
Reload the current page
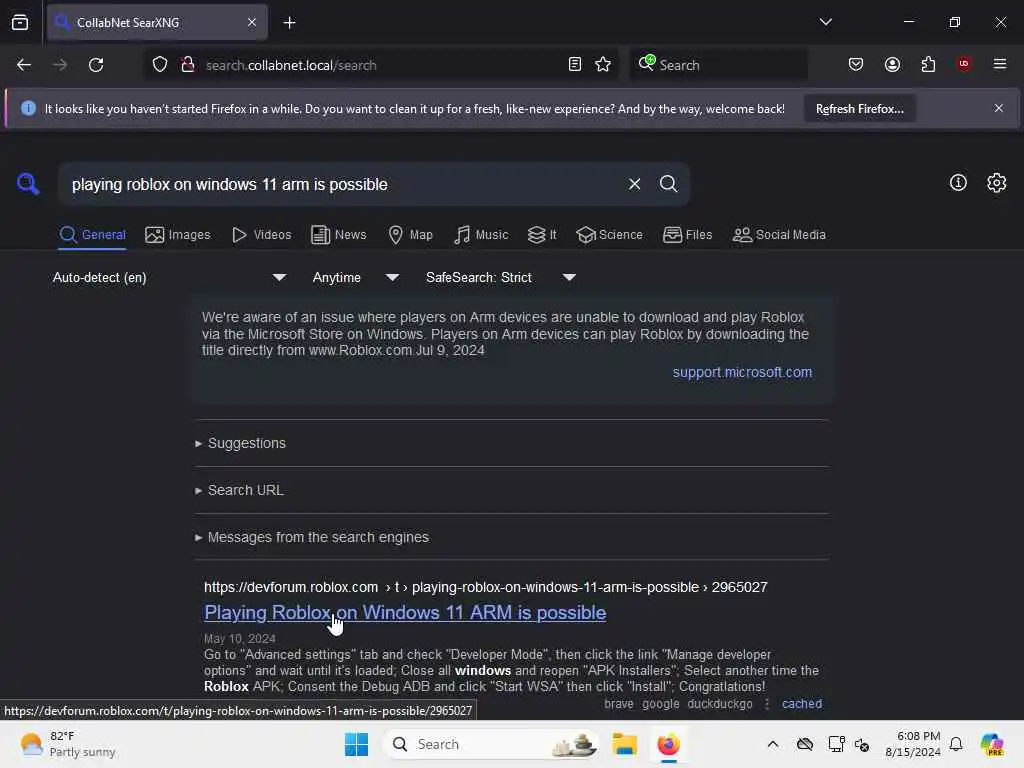point(96,65)
